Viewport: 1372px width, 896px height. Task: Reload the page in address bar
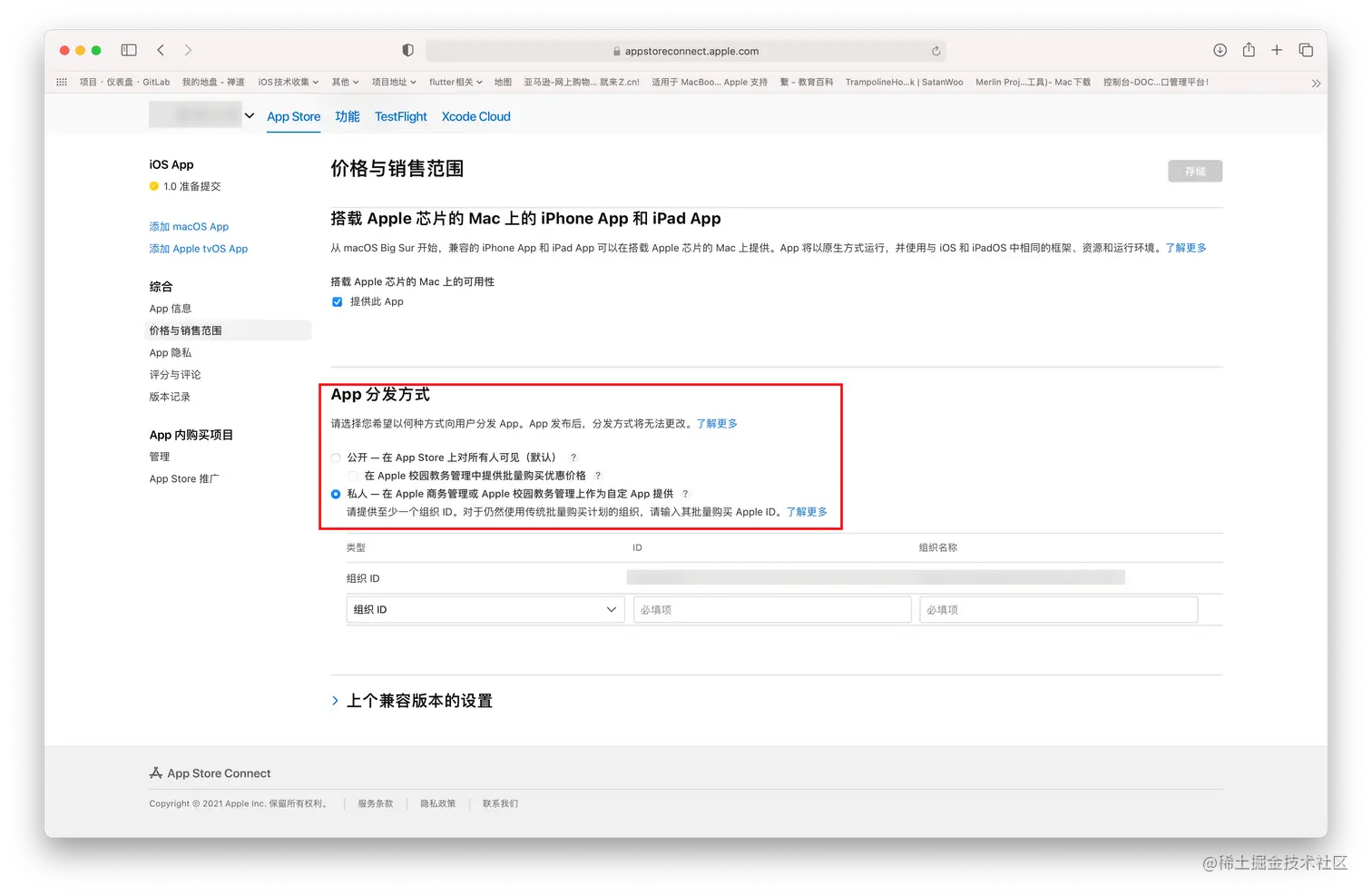(x=936, y=51)
